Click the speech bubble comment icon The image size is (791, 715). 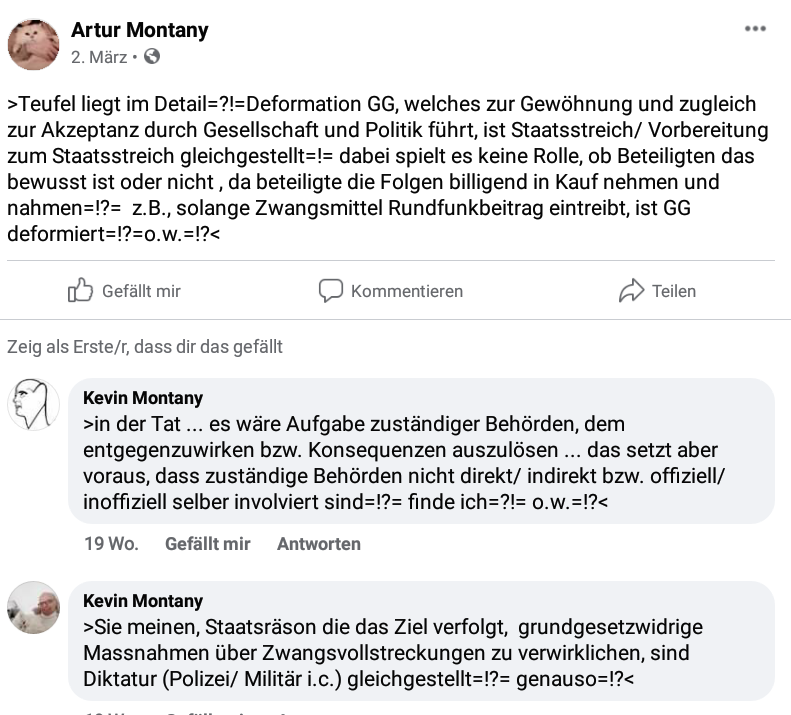point(331,291)
